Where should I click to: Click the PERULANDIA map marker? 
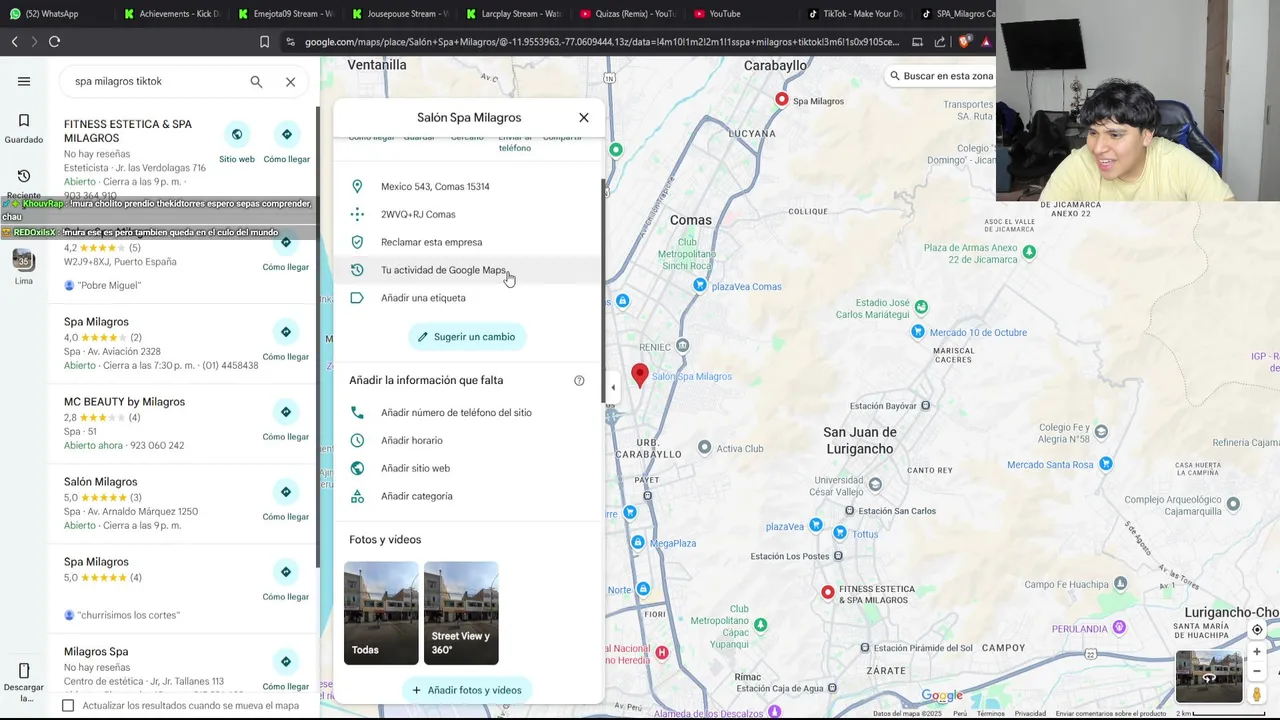[x=1119, y=628]
